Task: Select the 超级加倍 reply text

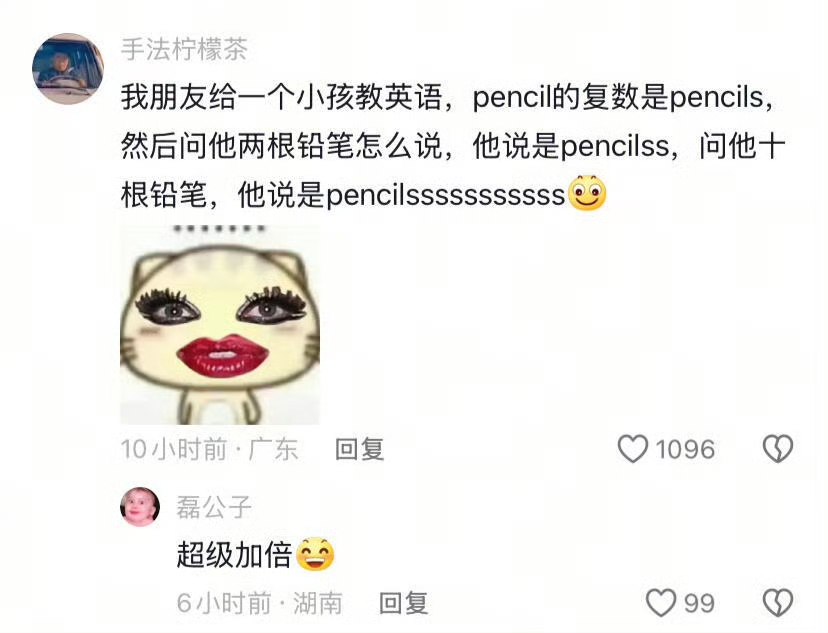Action: (234, 554)
